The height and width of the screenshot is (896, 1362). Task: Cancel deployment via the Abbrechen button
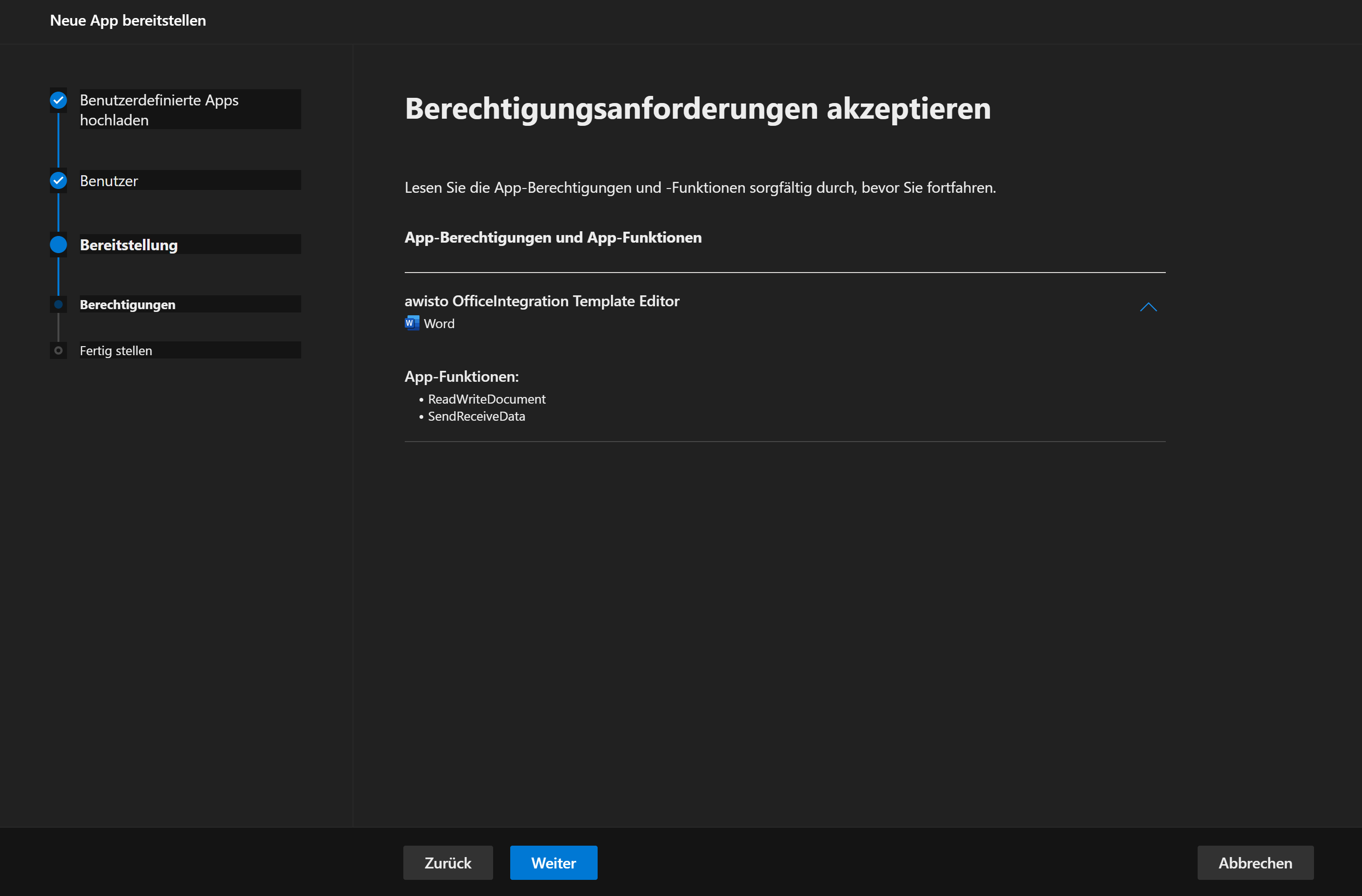pyautogui.click(x=1255, y=862)
